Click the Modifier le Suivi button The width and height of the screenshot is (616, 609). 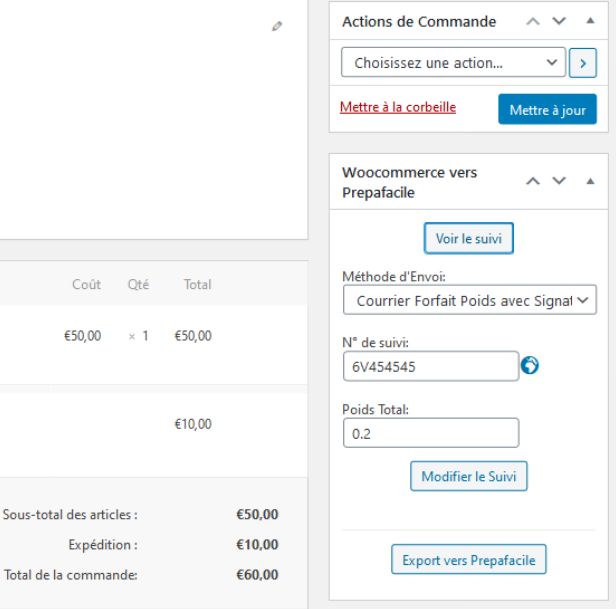pyautogui.click(x=469, y=476)
